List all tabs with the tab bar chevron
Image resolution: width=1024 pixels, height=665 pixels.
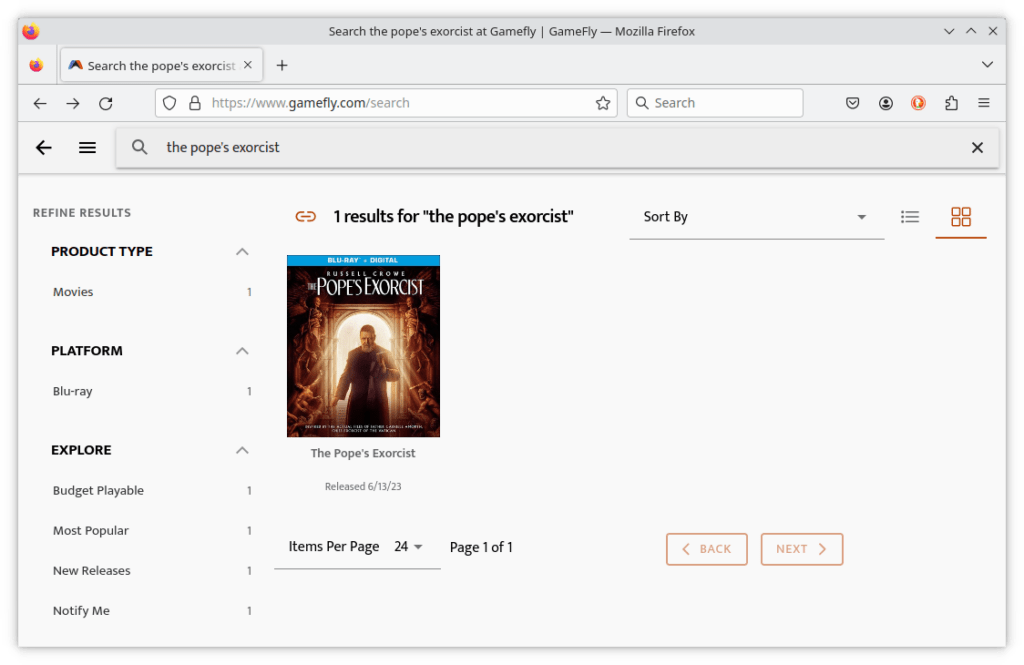987,65
